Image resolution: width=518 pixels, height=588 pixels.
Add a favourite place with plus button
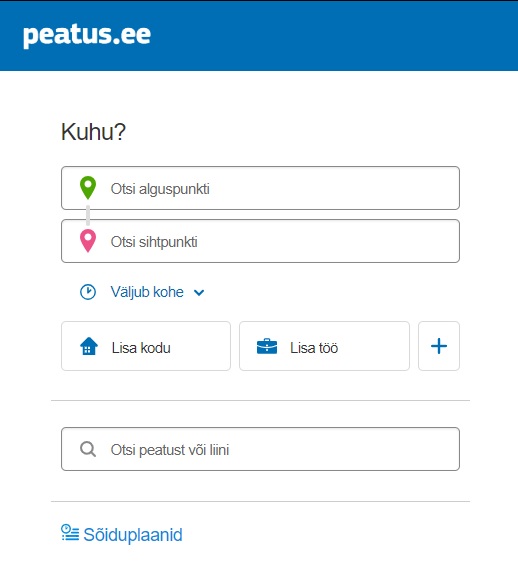[x=439, y=346]
